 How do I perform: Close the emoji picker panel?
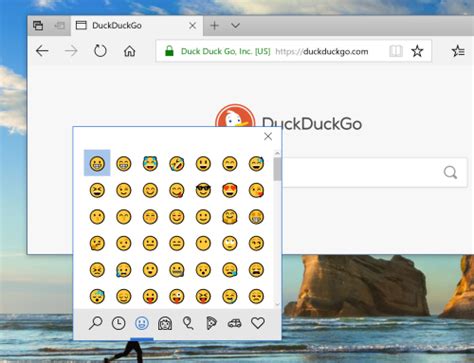(268, 136)
